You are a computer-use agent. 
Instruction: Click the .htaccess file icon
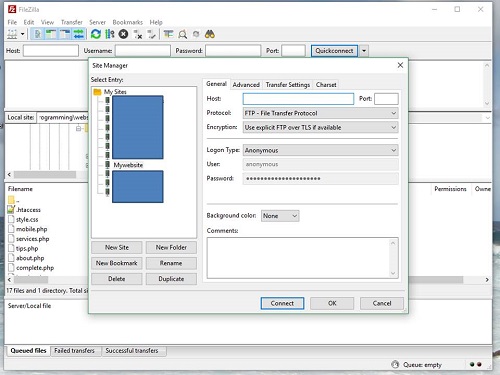[11, 210]
